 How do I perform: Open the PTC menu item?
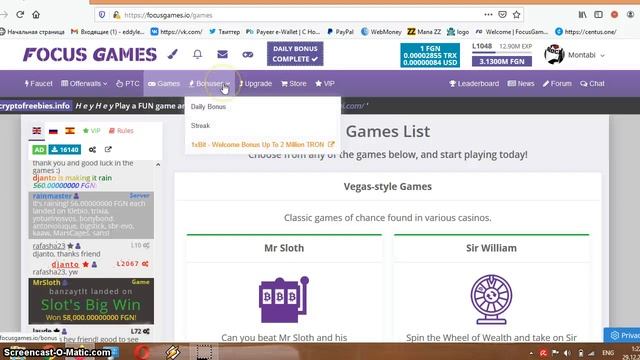coord(128,83)
